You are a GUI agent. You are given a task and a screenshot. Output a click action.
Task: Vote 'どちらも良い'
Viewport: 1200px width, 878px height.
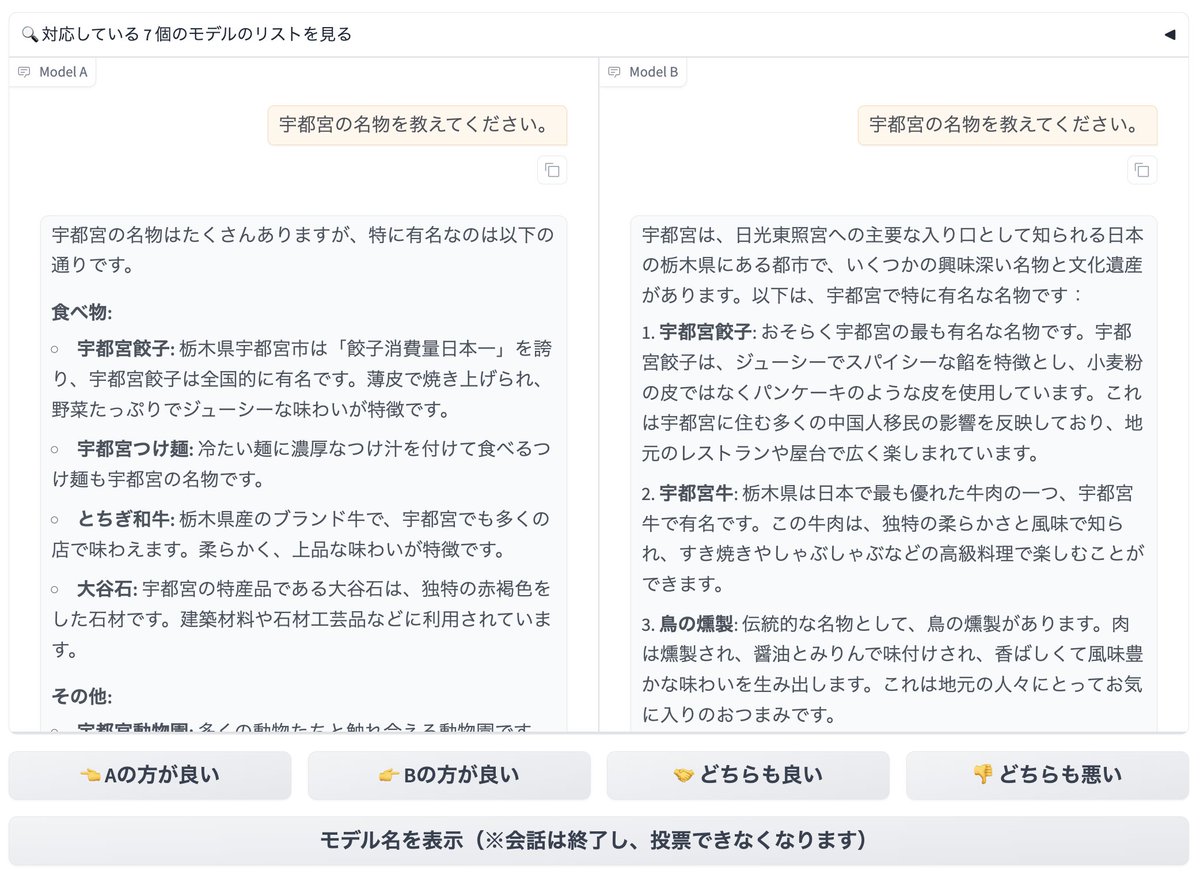(748, 775)
